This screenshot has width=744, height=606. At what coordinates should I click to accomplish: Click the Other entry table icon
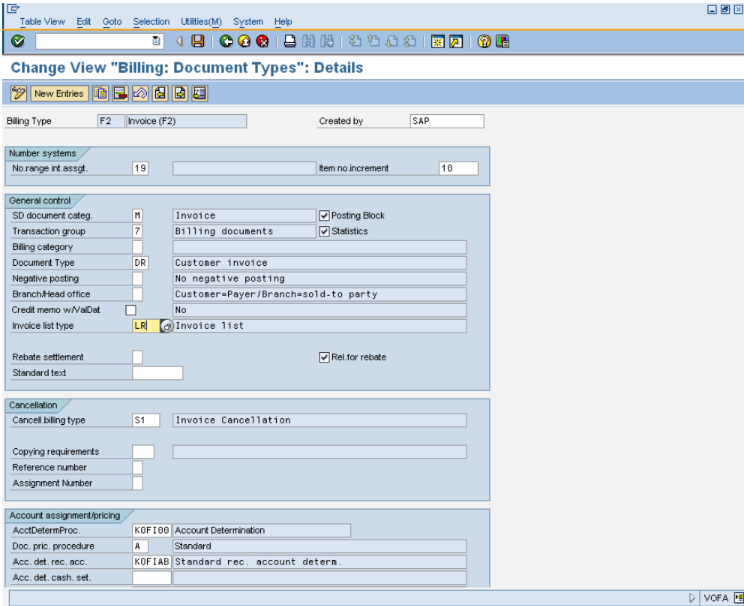[x=200, y=93]
